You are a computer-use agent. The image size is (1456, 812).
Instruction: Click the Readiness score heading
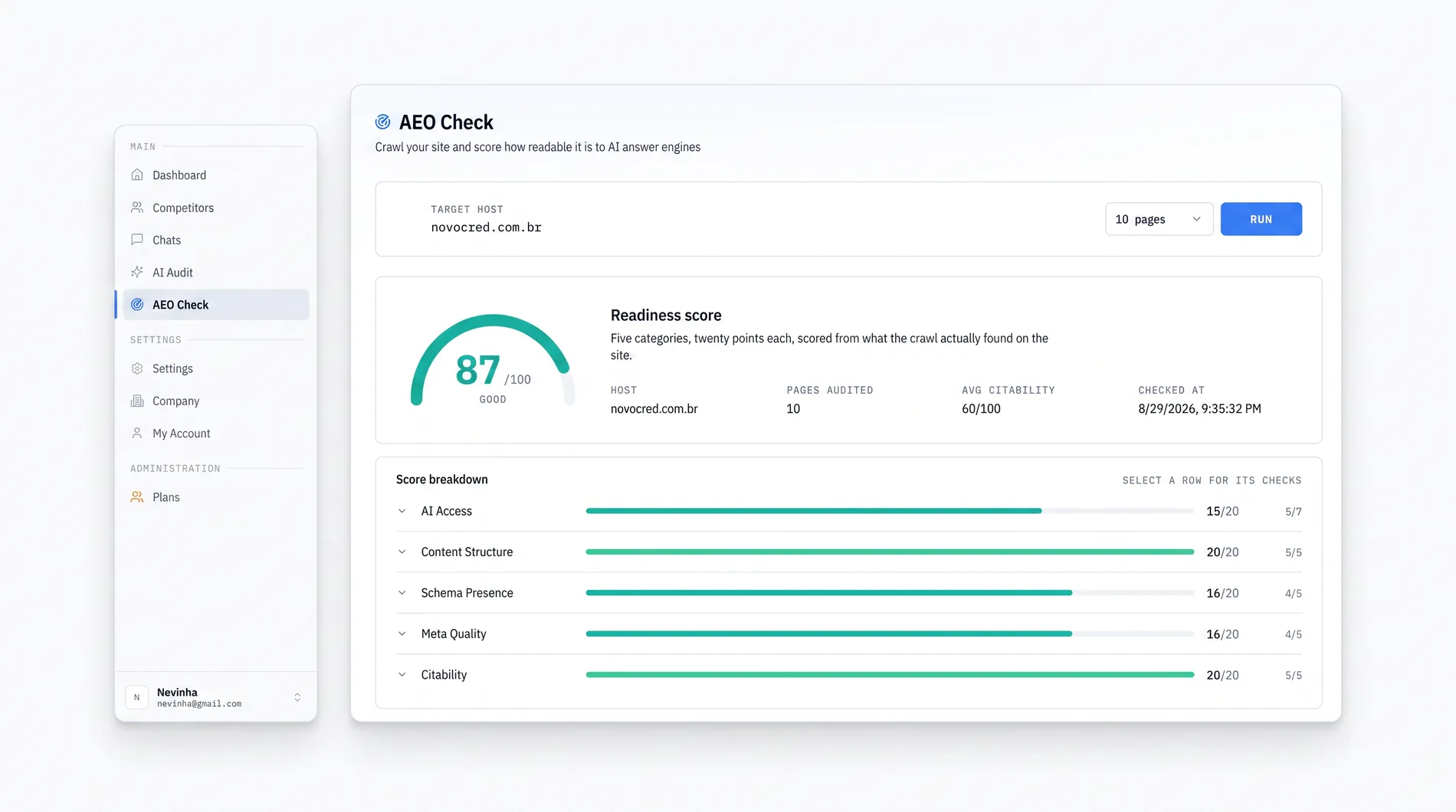666,315
